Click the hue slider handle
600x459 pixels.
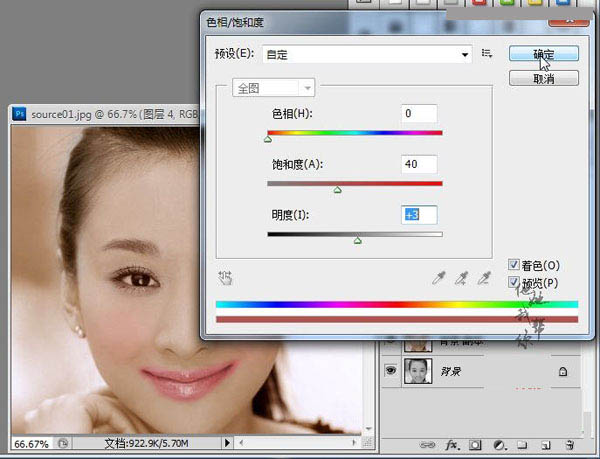268,140
